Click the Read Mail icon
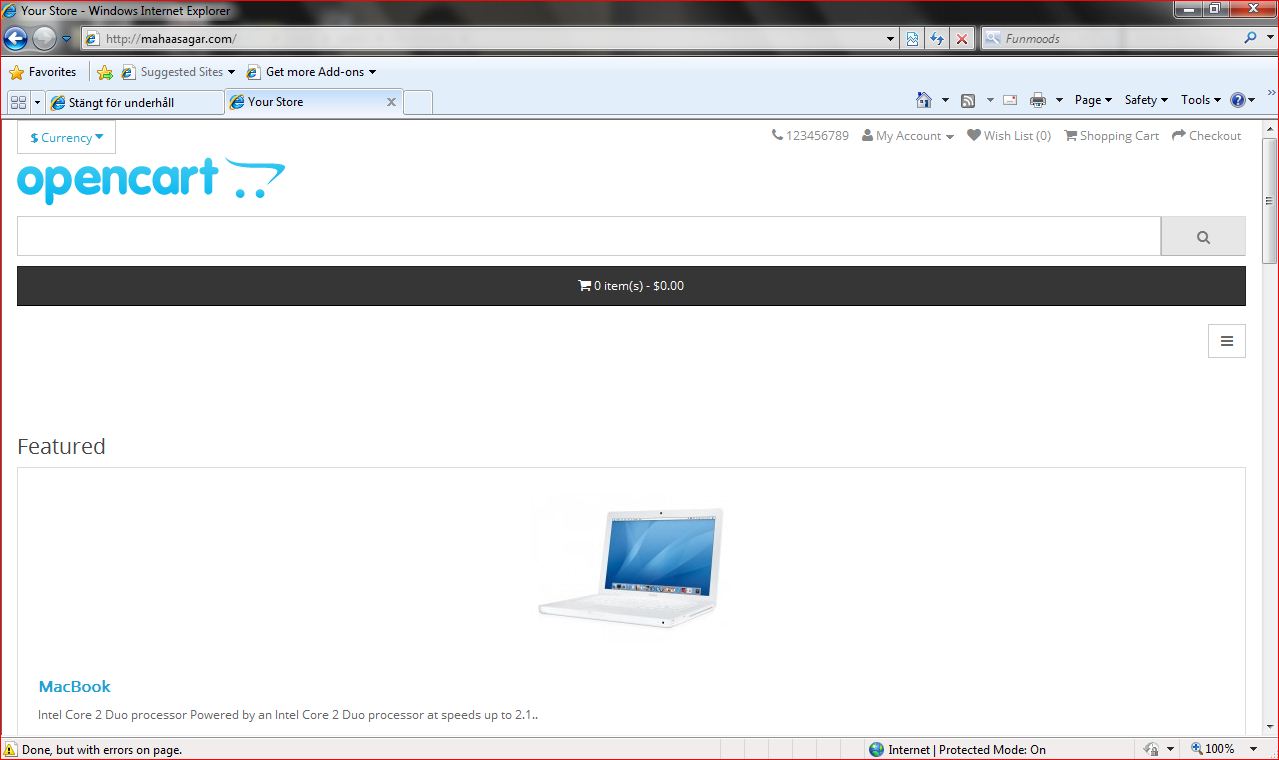The image size is (1279, 760). click(x=1010, y=100)
